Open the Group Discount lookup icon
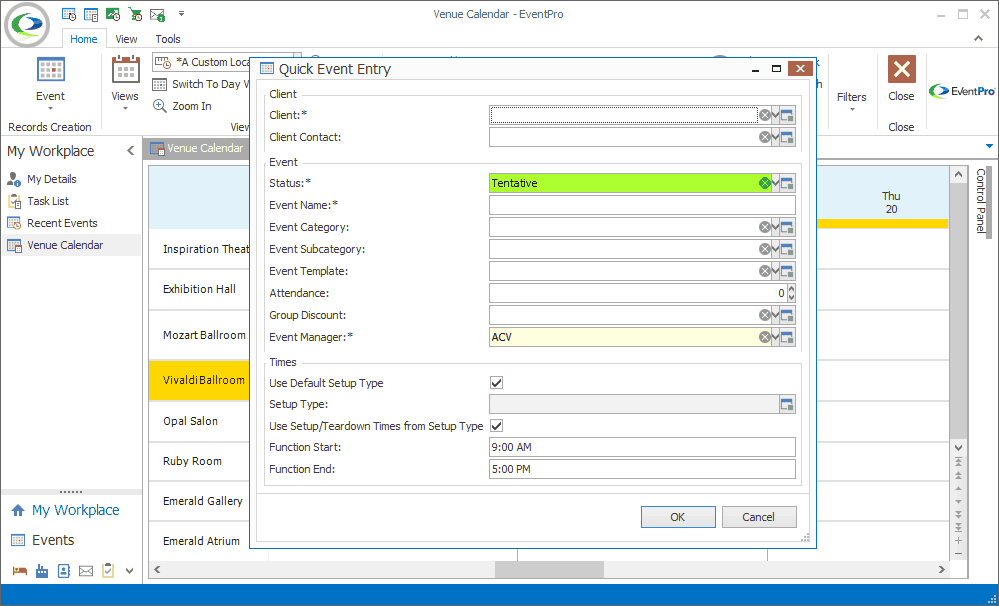999x606 pixels. click(787, 315)
